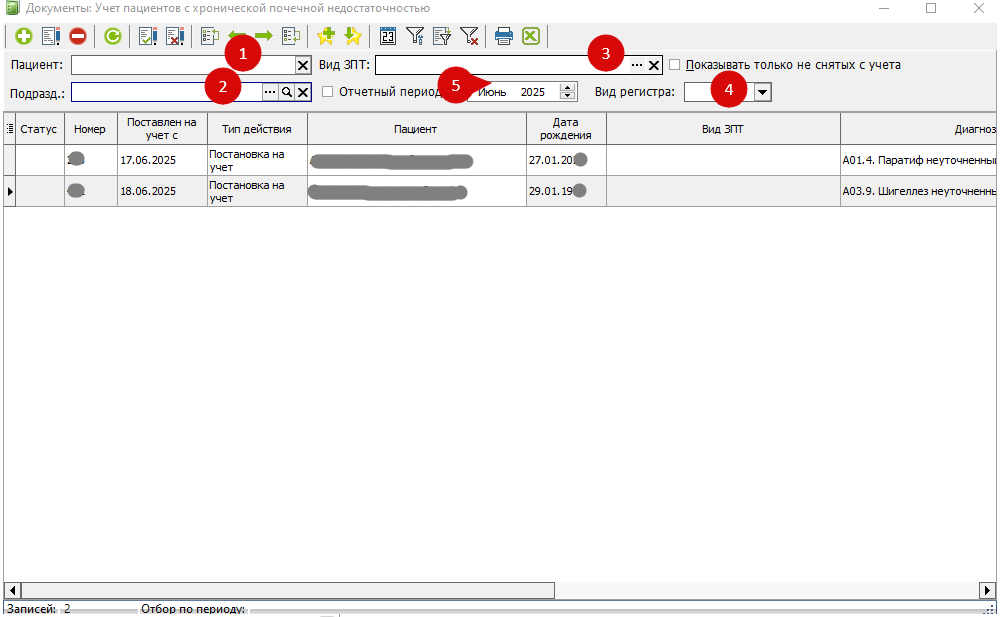Click the star with green plus icon
The image size is (1003, 617).
click(326, 36)
